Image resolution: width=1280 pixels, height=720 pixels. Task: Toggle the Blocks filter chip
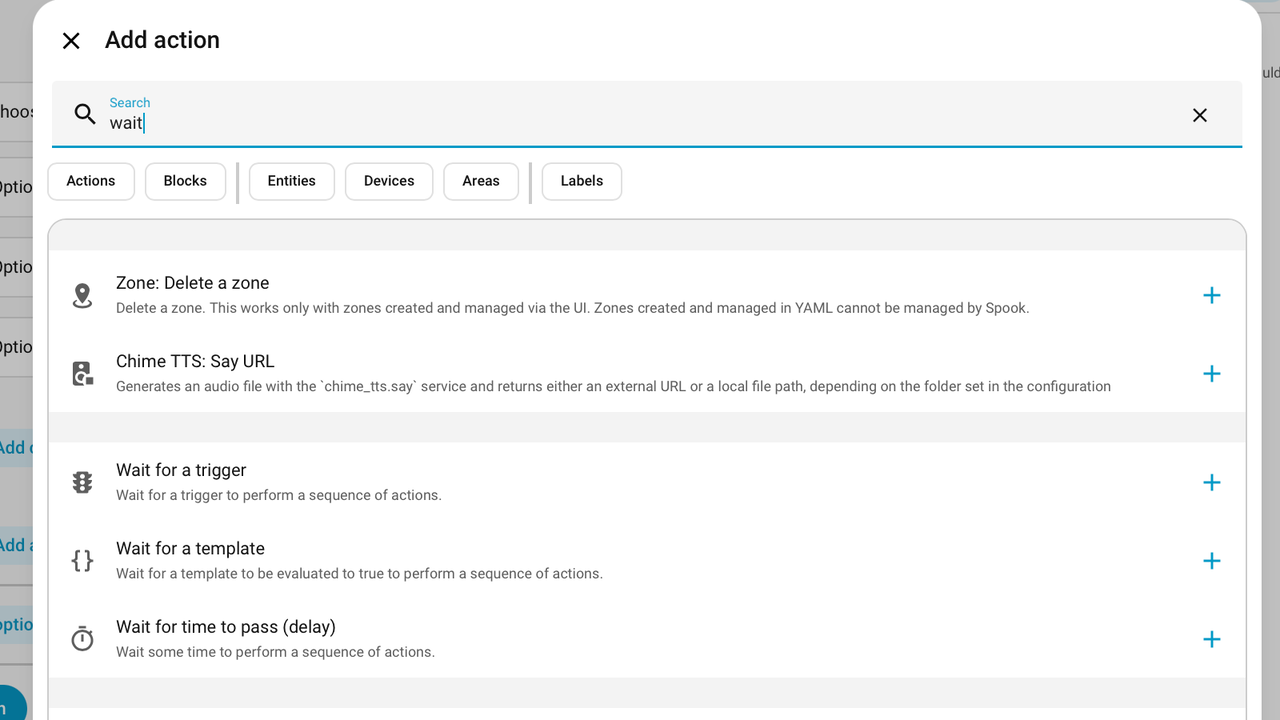185,181
